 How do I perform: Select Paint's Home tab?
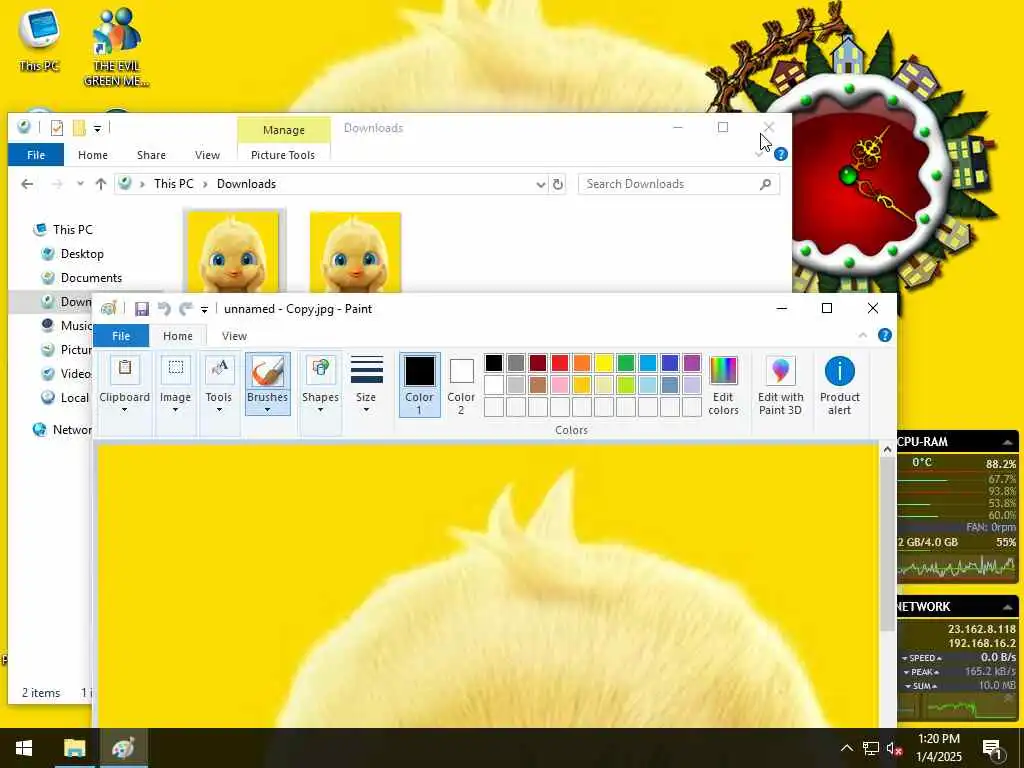click(x=178, y=336)
